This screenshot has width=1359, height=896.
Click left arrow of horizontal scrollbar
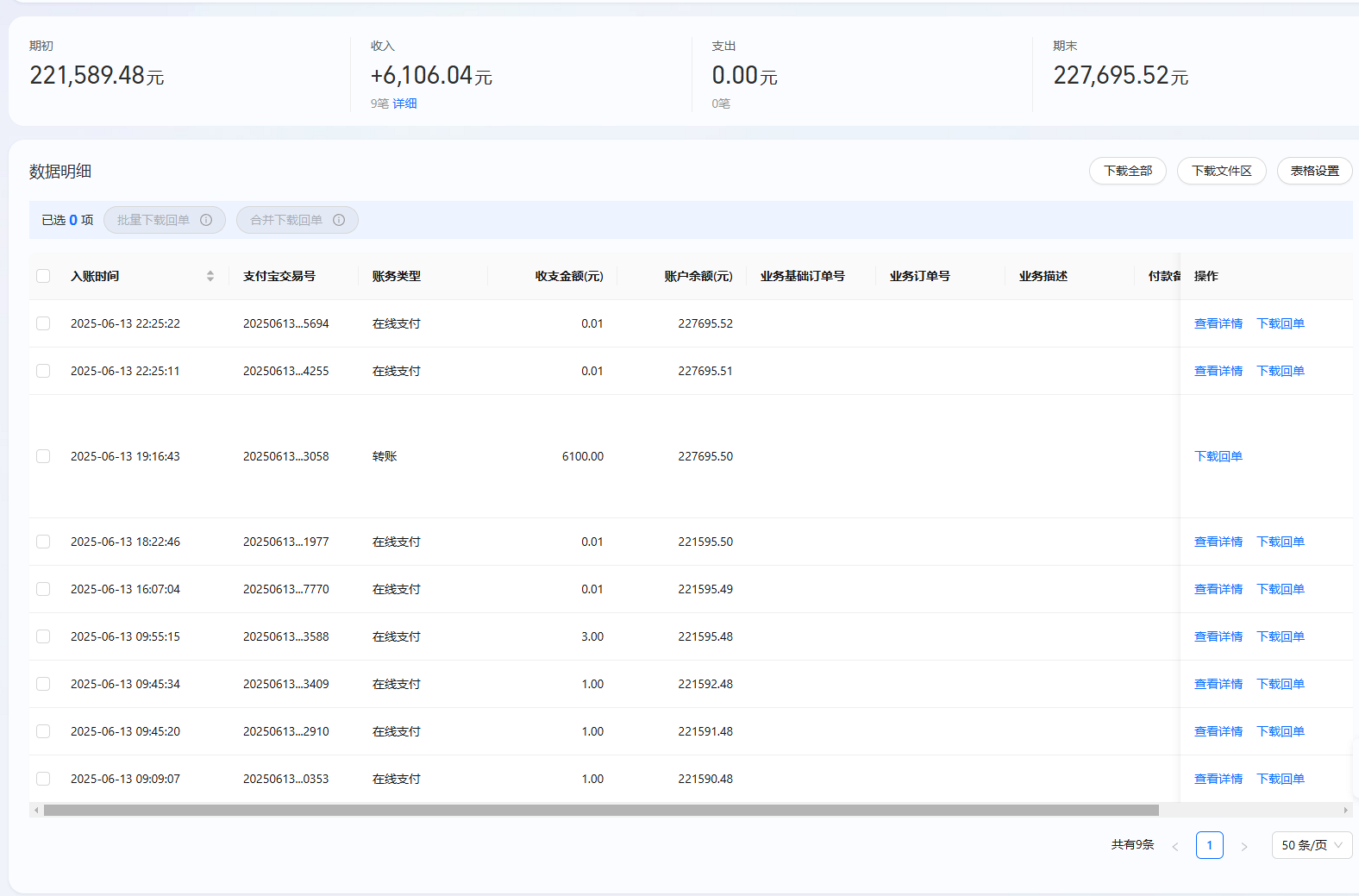(x=36, y=810)
